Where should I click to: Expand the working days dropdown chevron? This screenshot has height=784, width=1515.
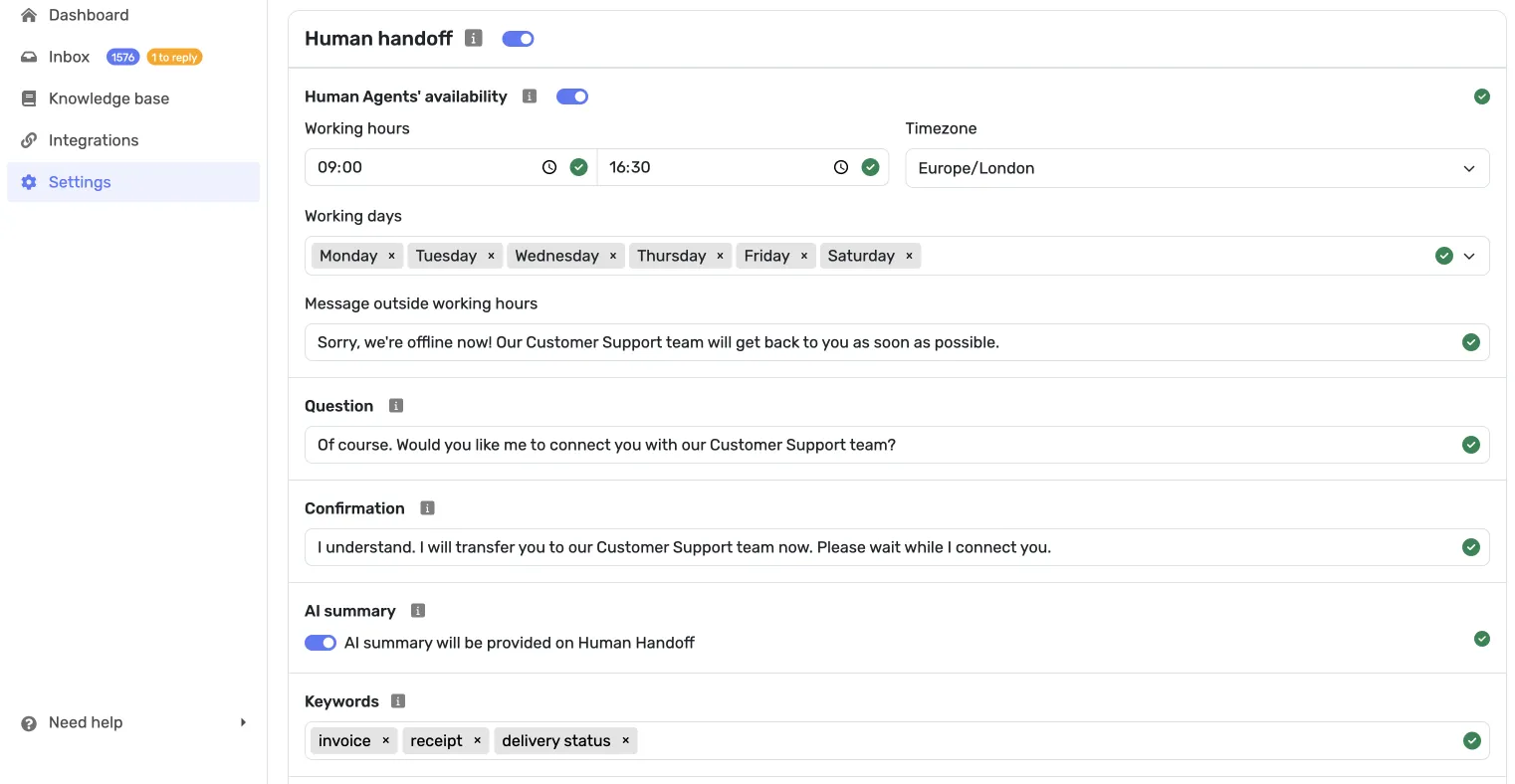click(x=1470, y=256)
